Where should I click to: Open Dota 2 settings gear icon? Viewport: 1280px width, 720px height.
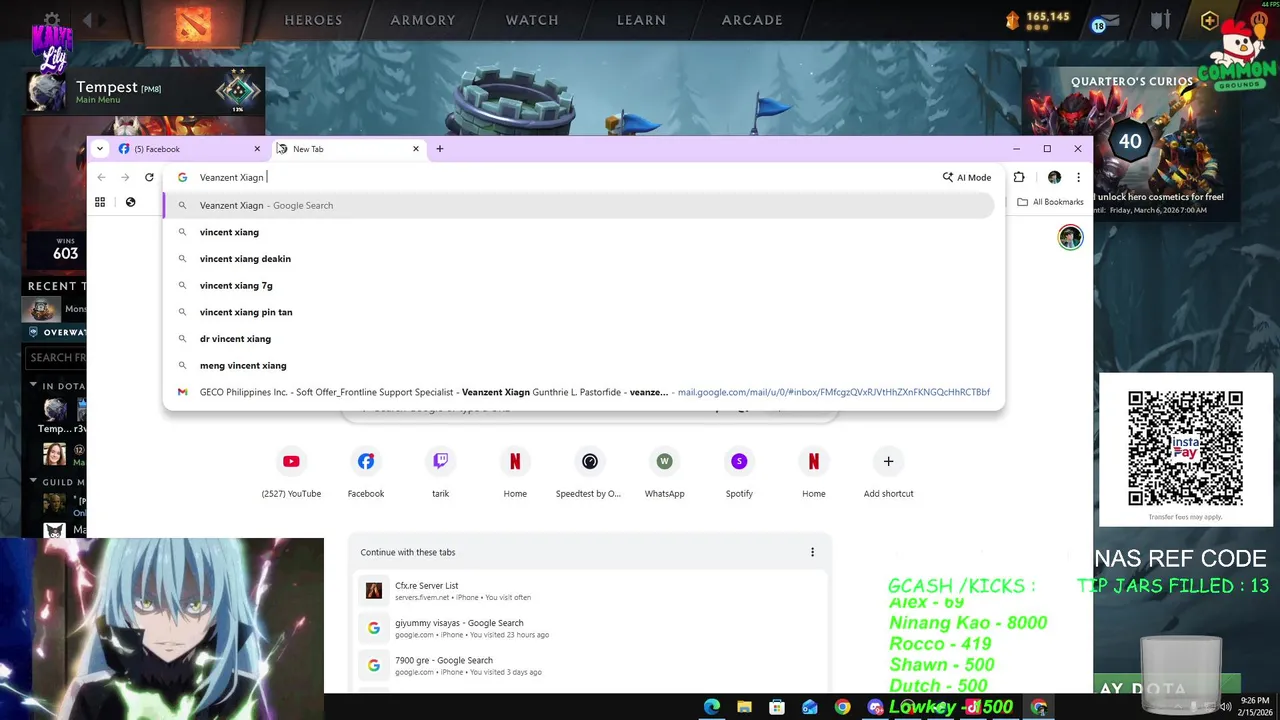pos(52,20)
